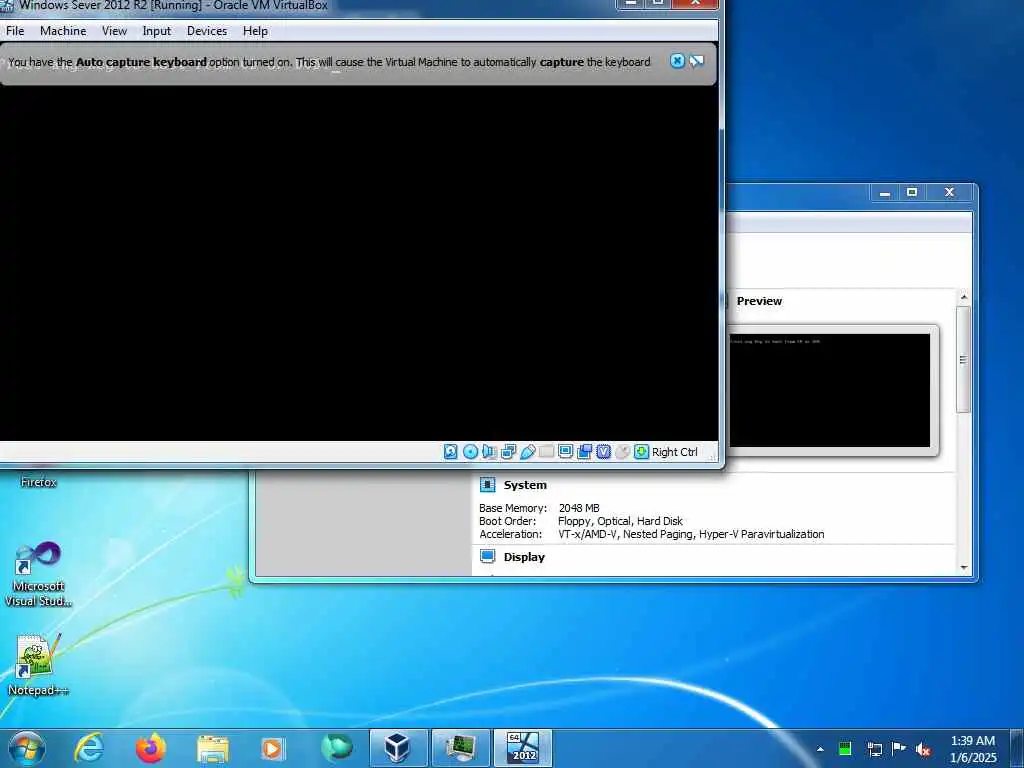Click the Display section monitor icon
The width and height of the screenshot is (1024, 768).
[x=488, y=556]
